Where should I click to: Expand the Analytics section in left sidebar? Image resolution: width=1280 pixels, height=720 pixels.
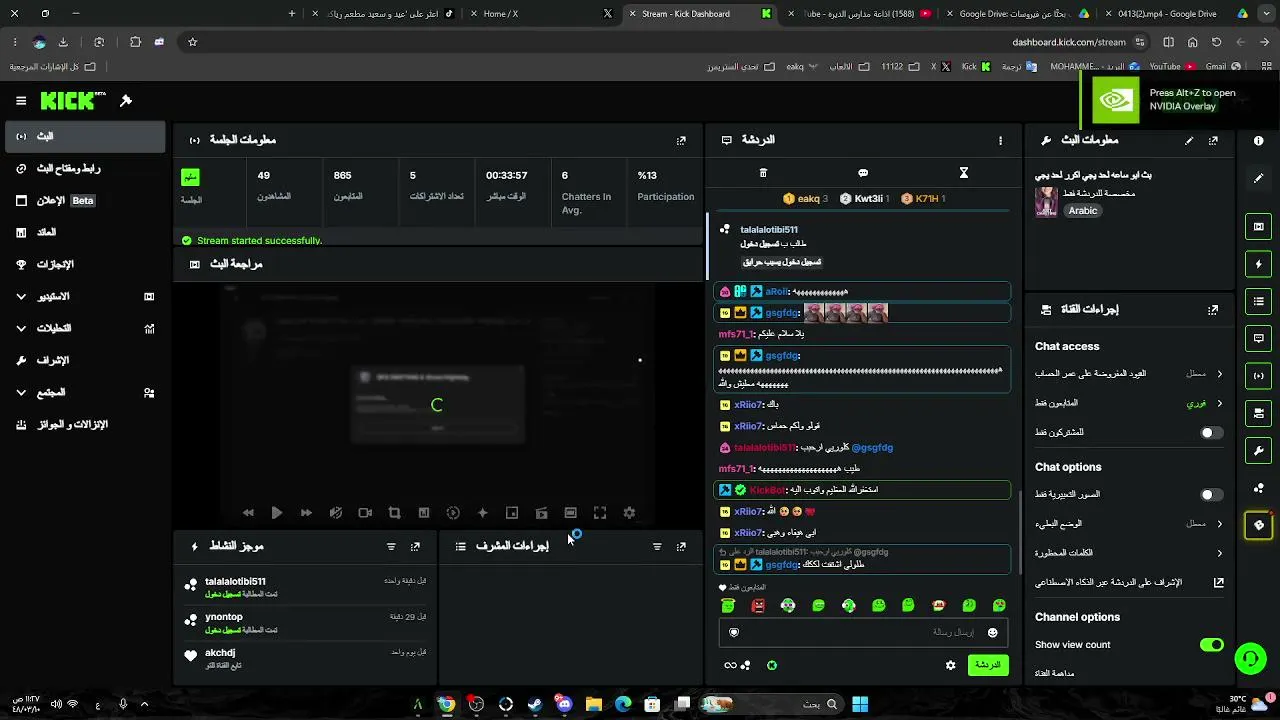[85, 329]
